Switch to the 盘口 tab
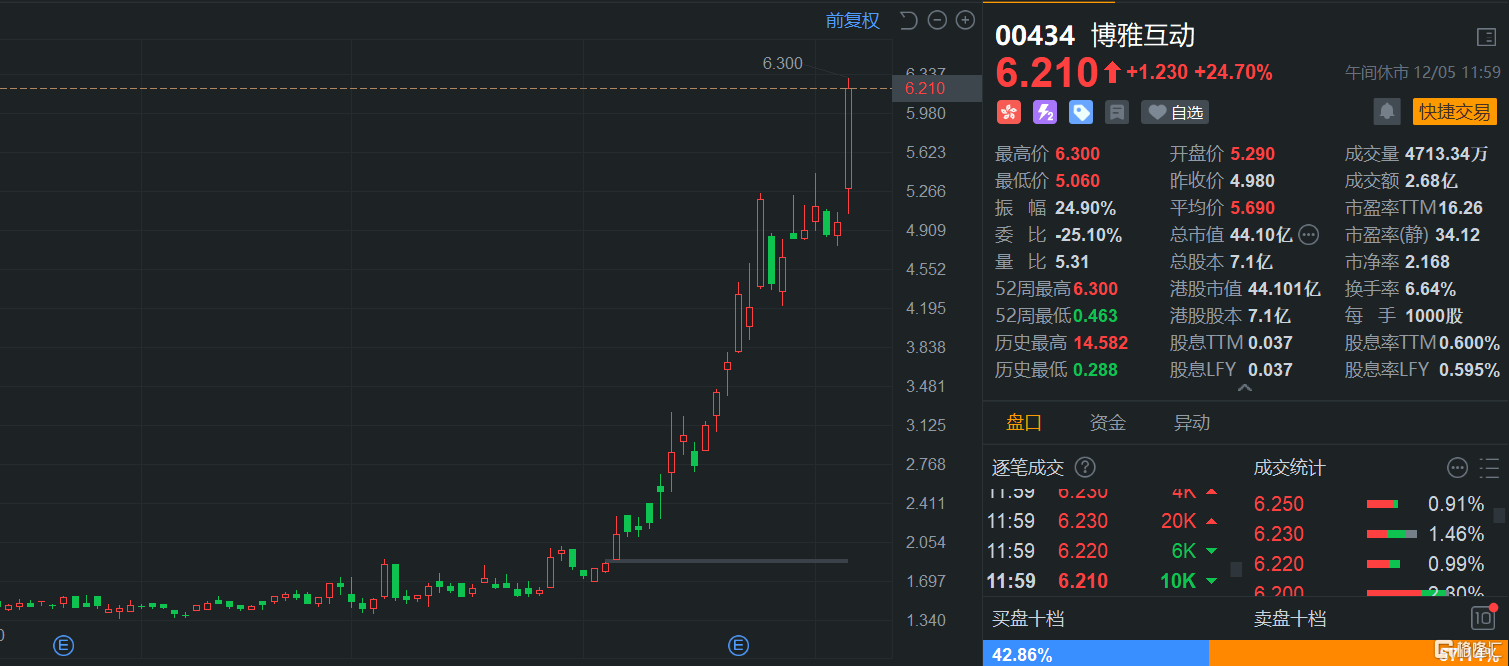Screen dimensions: 1509x666 [1024, 423]
